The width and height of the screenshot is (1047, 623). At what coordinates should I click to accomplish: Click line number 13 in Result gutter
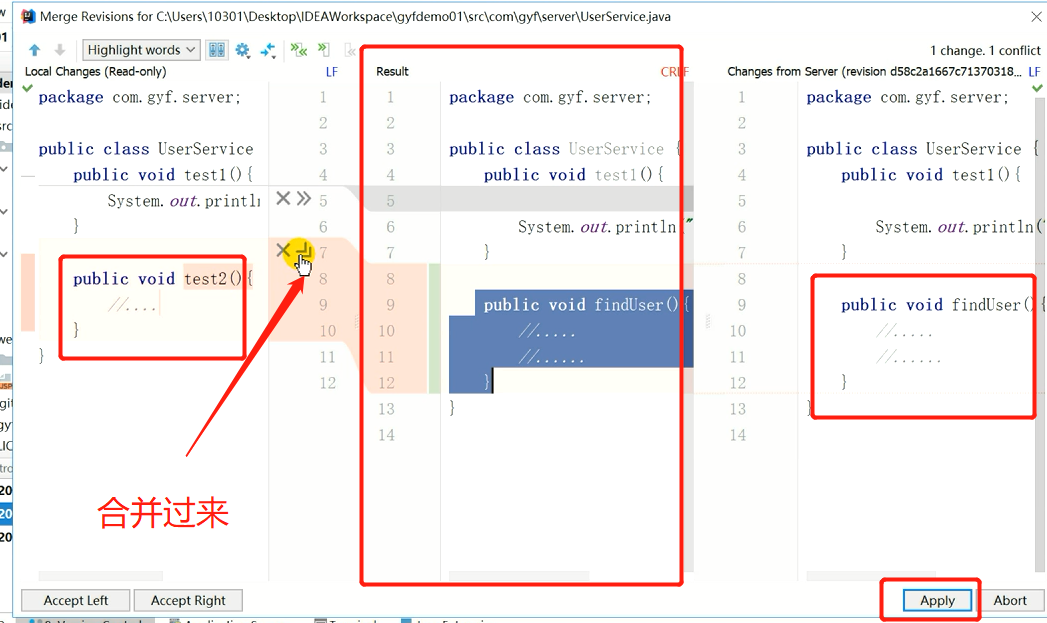387,409
